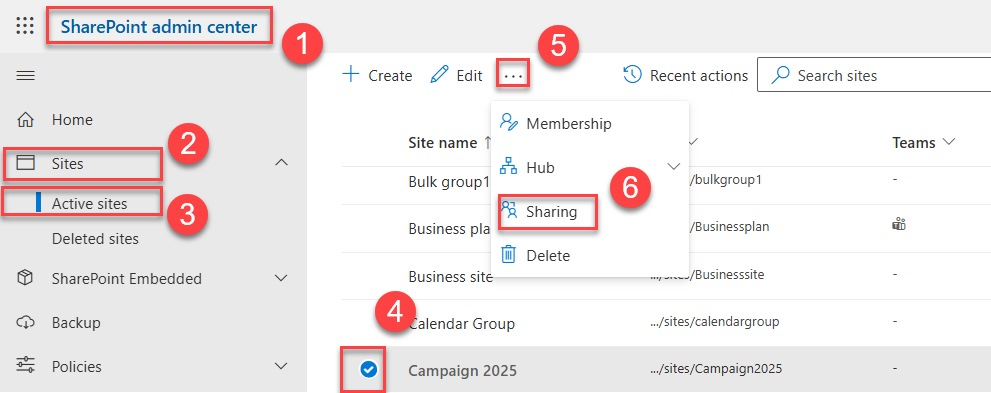Open Deleted sites page
The height and width of the screenshot is (393, 991).
tap(95, 239)
